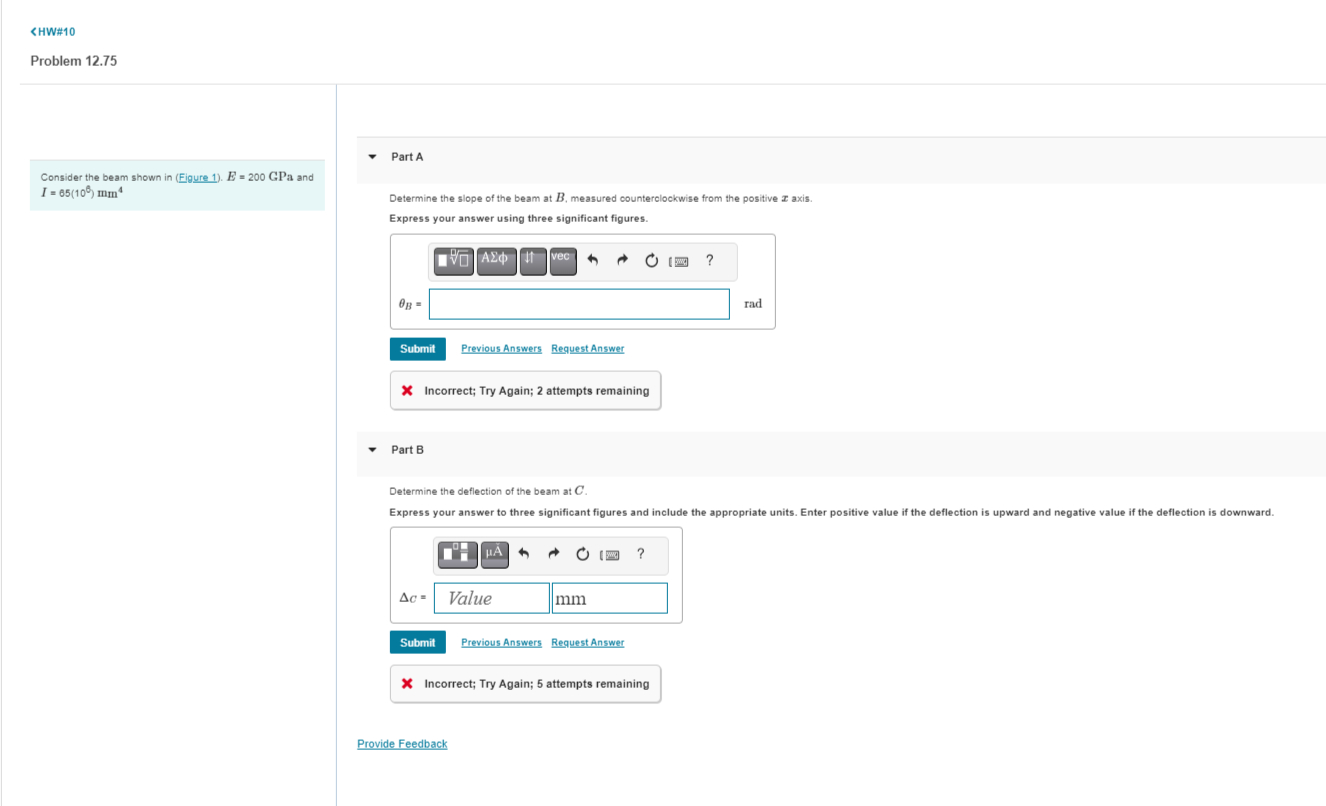
Task: Open Previous Answers for Part A
Action: click(x=501, y=349)
